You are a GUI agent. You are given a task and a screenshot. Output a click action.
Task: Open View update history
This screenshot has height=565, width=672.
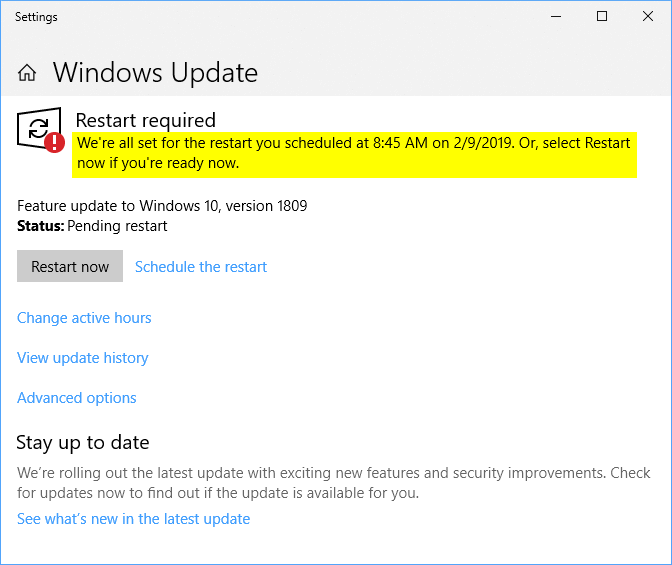(x=83, y=358)
